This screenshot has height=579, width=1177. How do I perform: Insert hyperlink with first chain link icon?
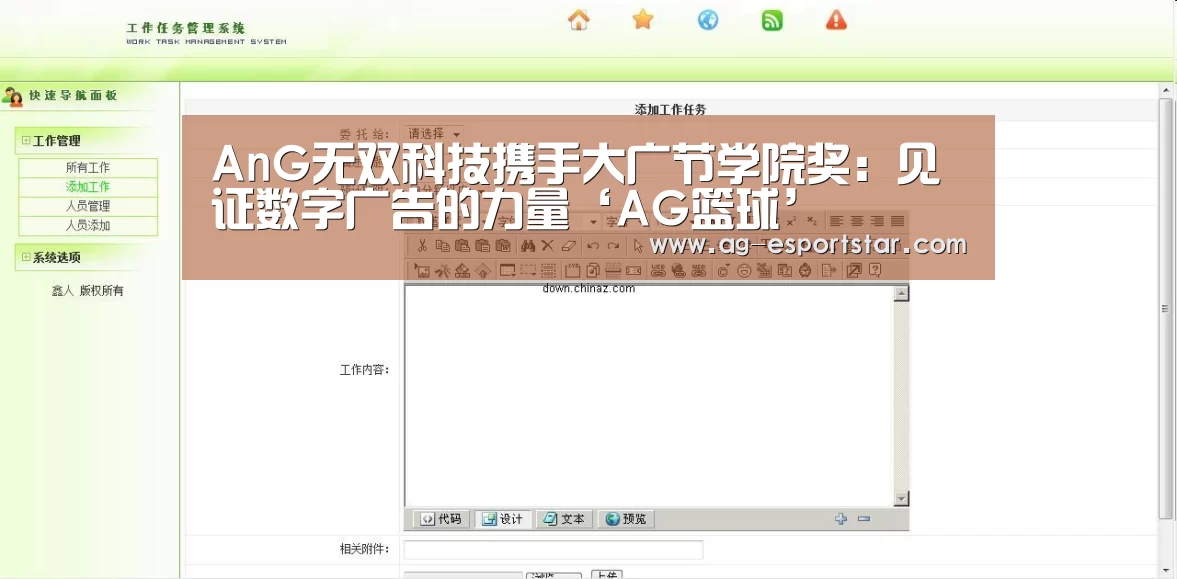pos(658,270)
